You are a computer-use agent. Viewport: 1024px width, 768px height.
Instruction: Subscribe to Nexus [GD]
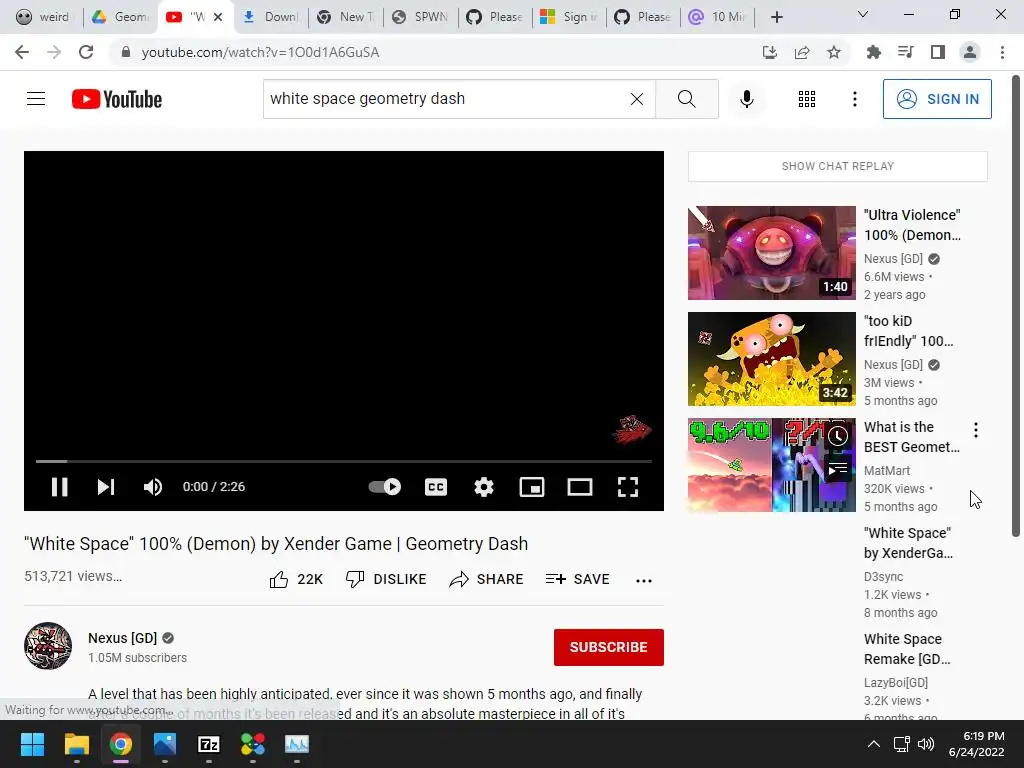point(609,647)
